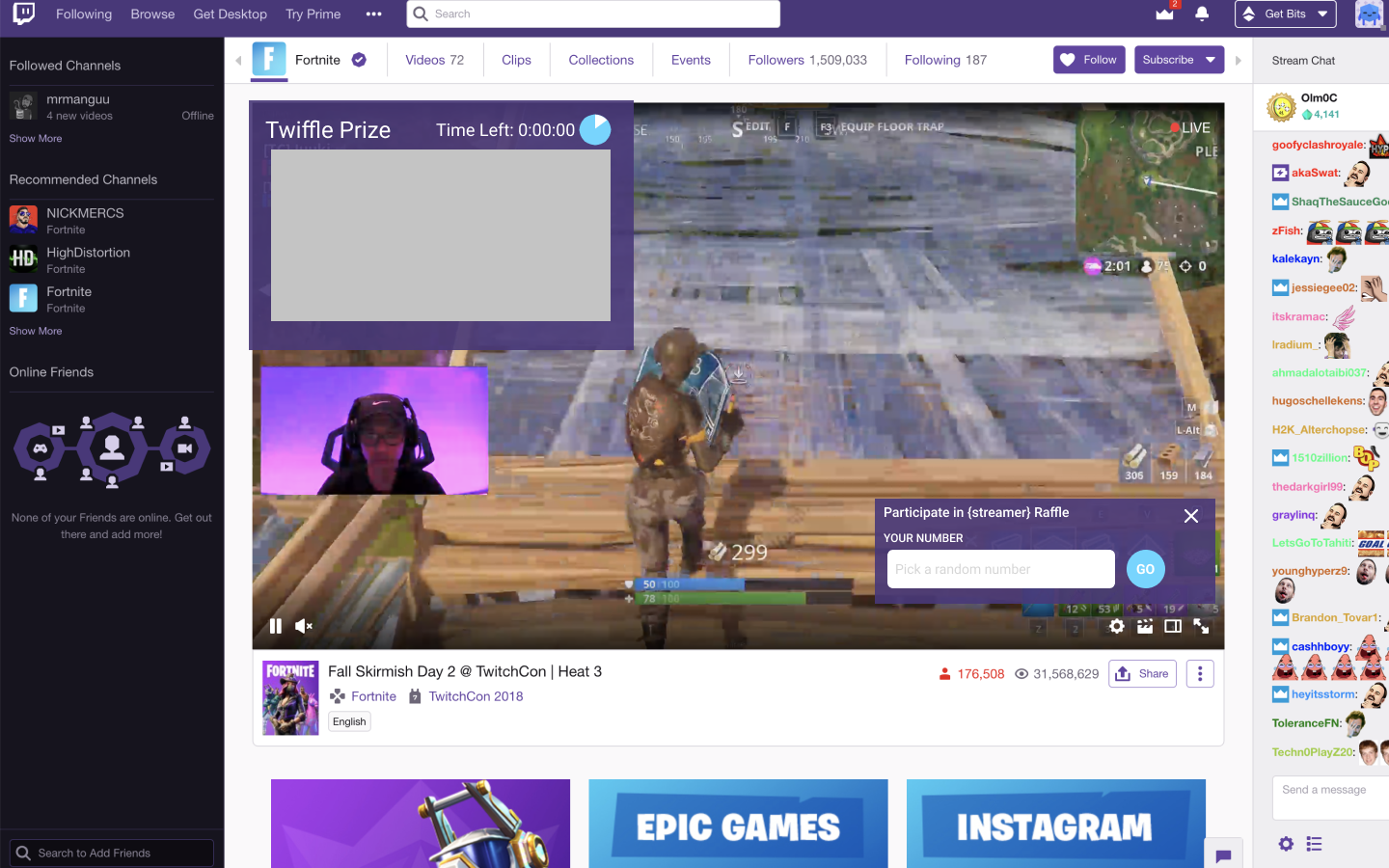Open chat settings gear icon

1286,844
